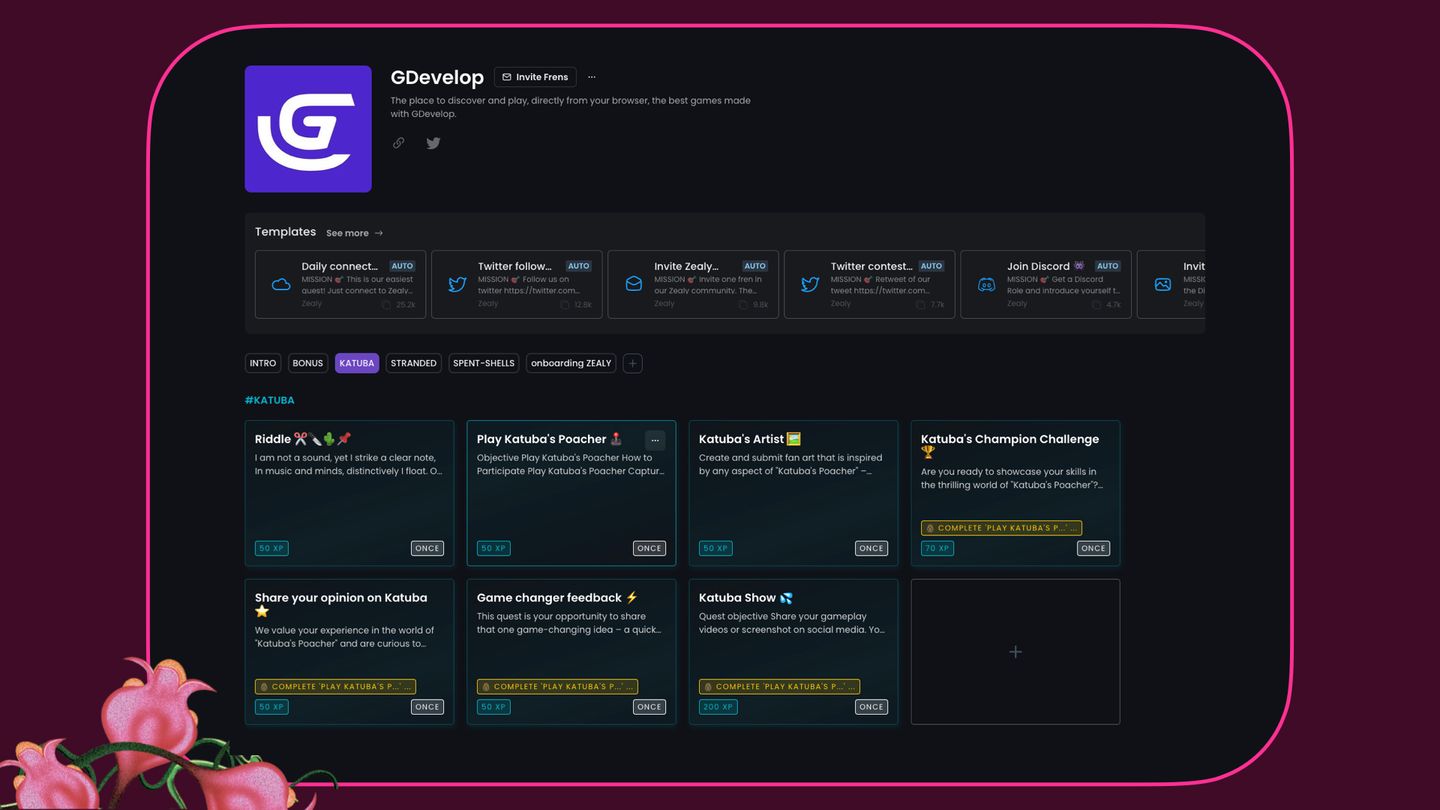This screenshot has height=810, width=1440.
Task: Open the Invite Frens button
Action: tap(535, 77)
